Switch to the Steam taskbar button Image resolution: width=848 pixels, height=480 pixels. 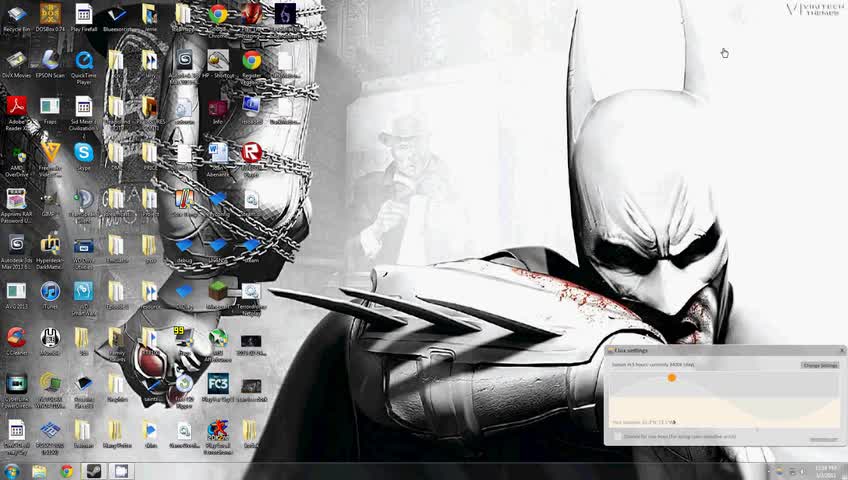click(94, 471)
